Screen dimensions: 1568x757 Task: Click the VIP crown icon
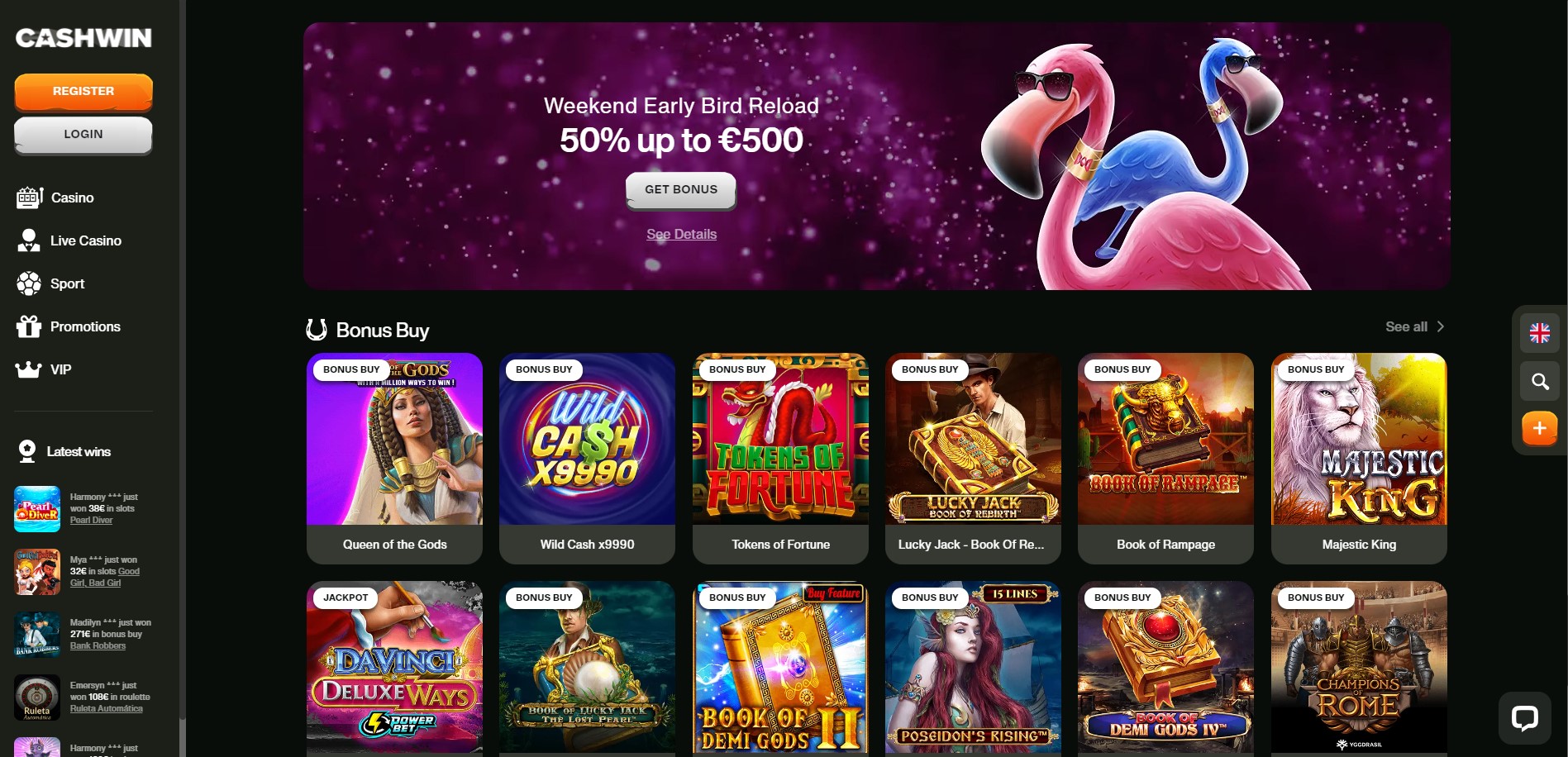pyautogui.click(x=29, y=369)
